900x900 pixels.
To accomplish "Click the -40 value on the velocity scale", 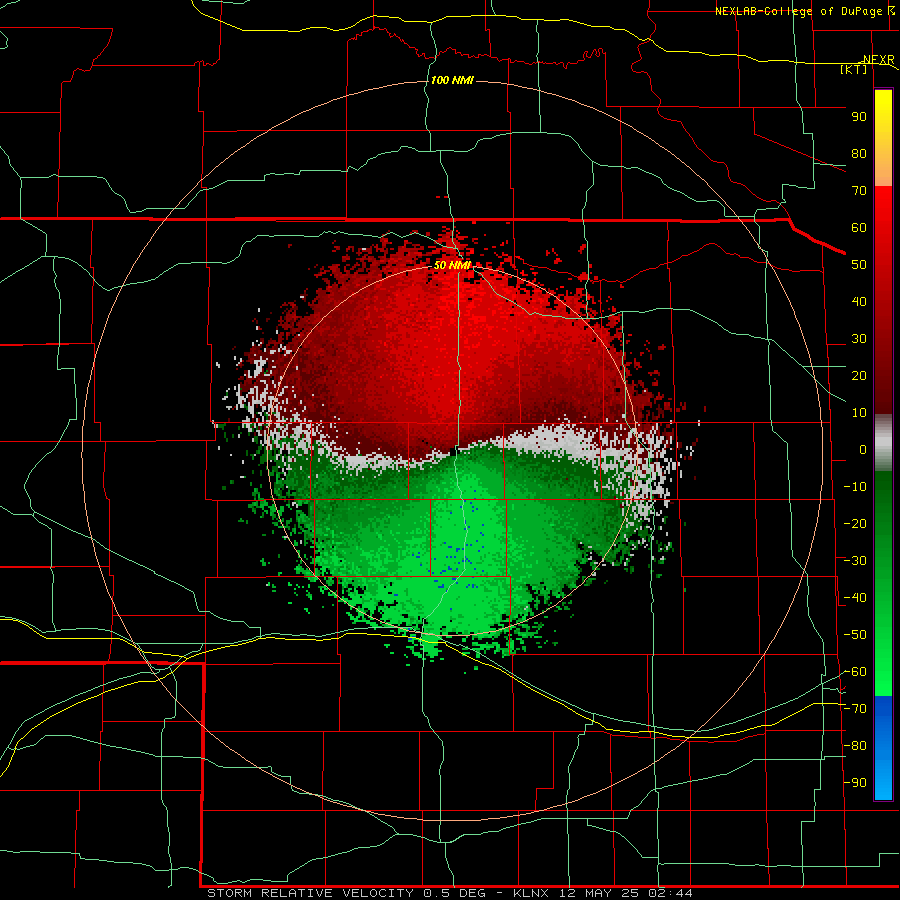I will pyautogui.click(x=855, y=598).
